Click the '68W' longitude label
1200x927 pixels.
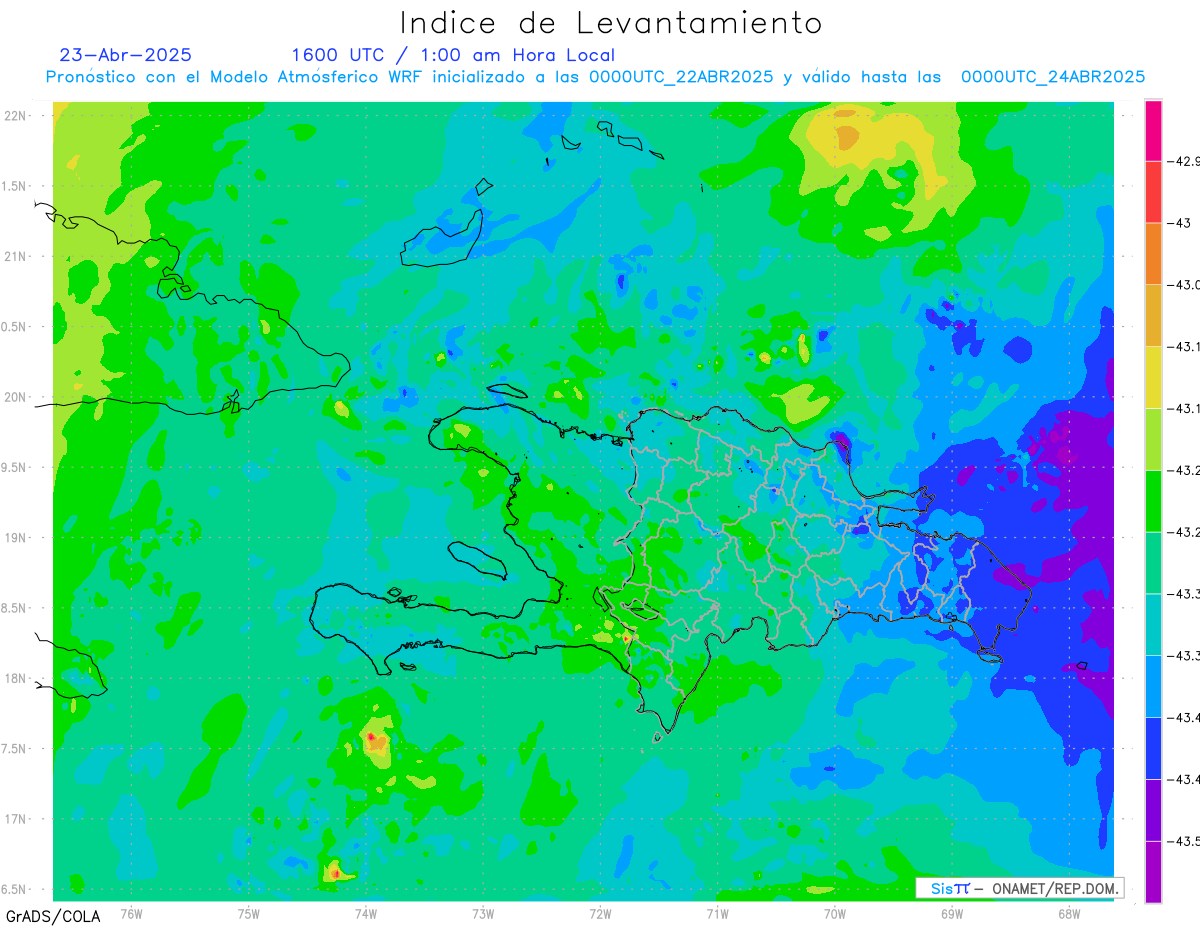tap(1069, 913)
